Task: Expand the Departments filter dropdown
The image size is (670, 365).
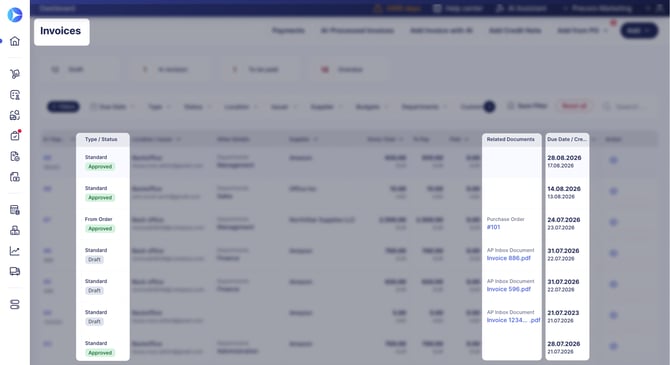Action: point(424,106)
